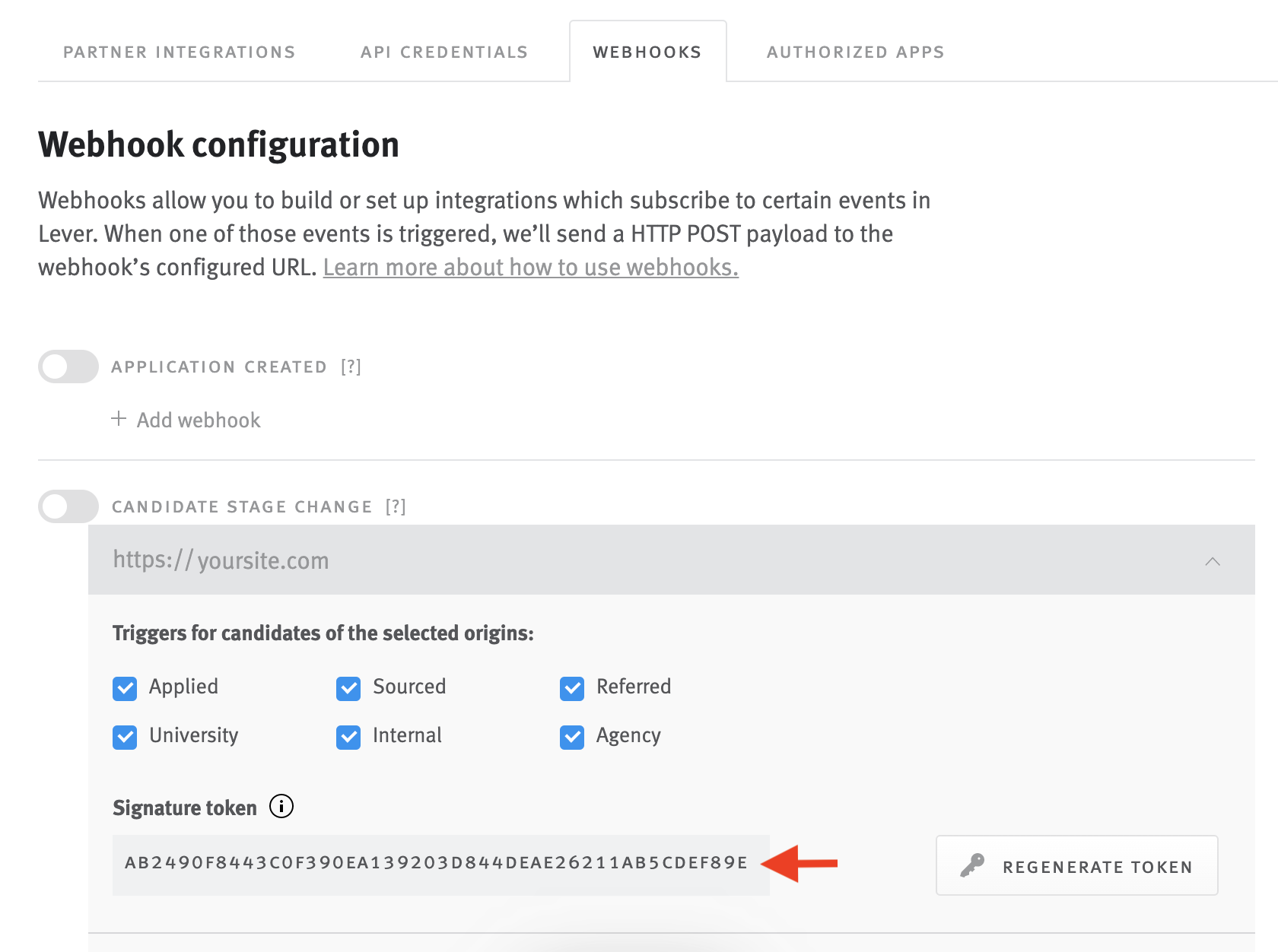Open the help icon beside Application Created
The height and width of the screenshot is (952, 1278).
[351, 367]
